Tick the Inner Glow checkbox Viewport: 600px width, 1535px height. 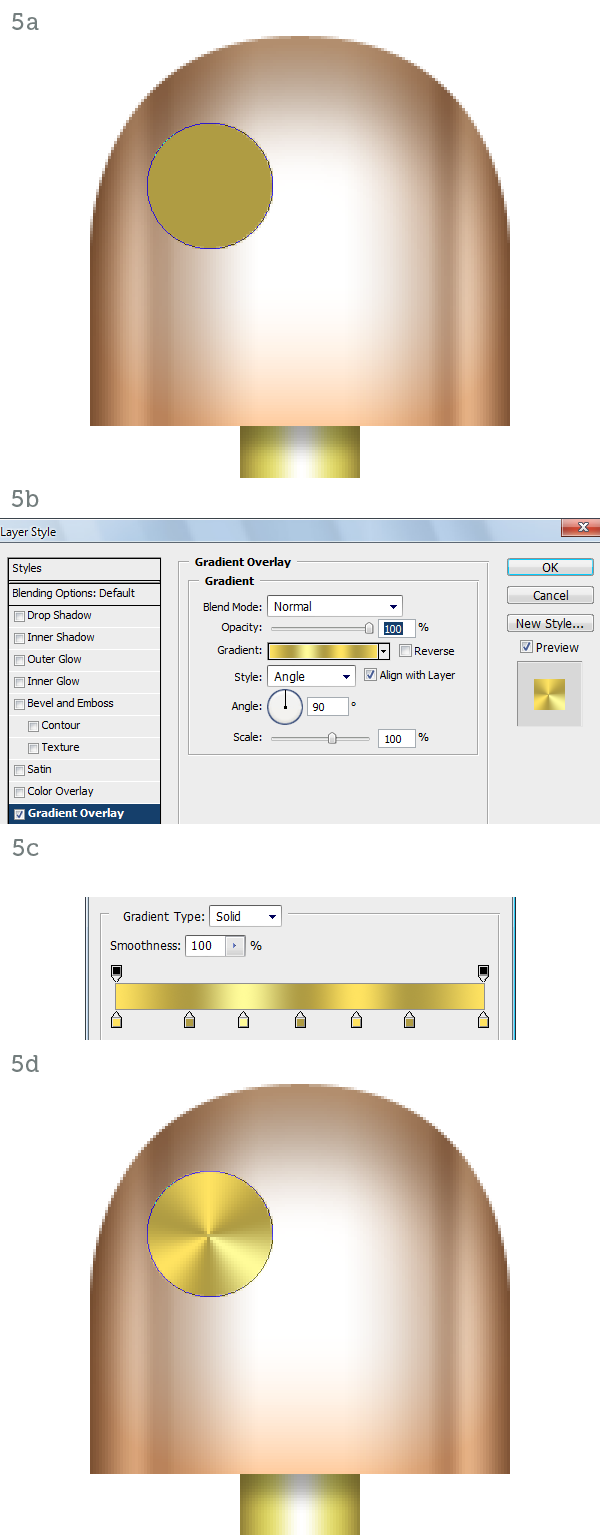pos(19,682)
